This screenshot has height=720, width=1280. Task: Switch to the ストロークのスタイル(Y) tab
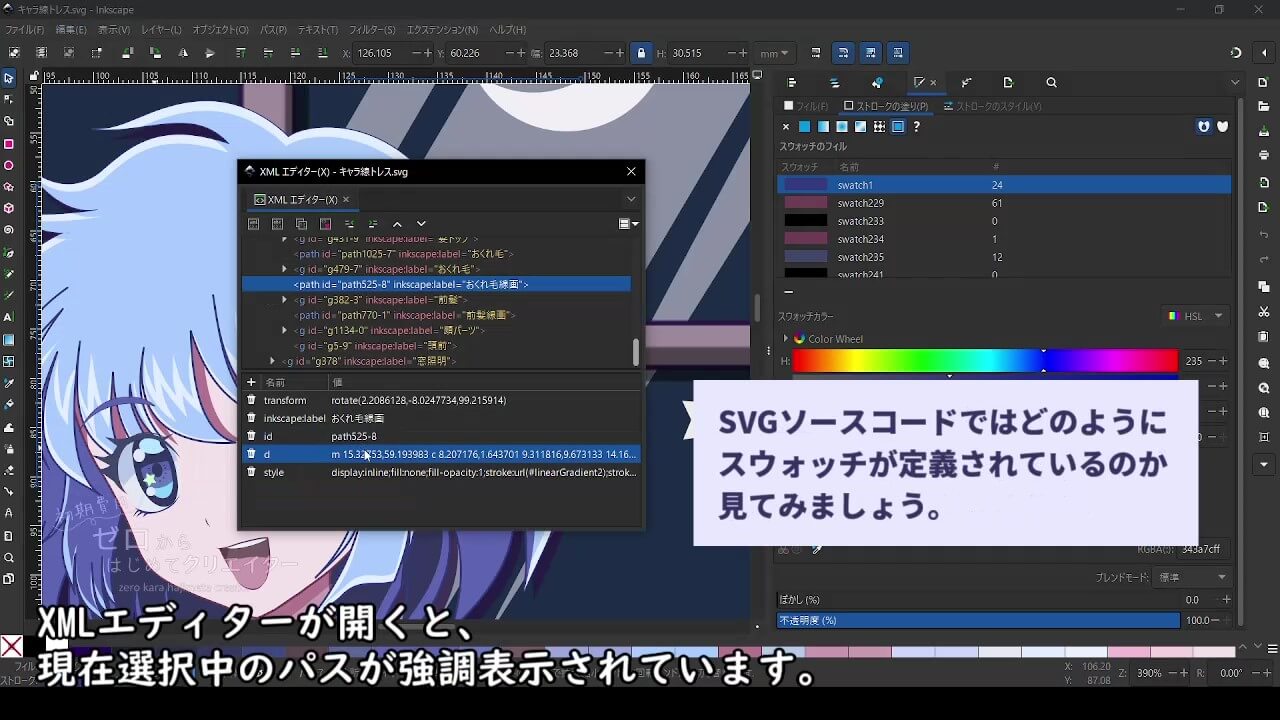[x=993, y=106]
